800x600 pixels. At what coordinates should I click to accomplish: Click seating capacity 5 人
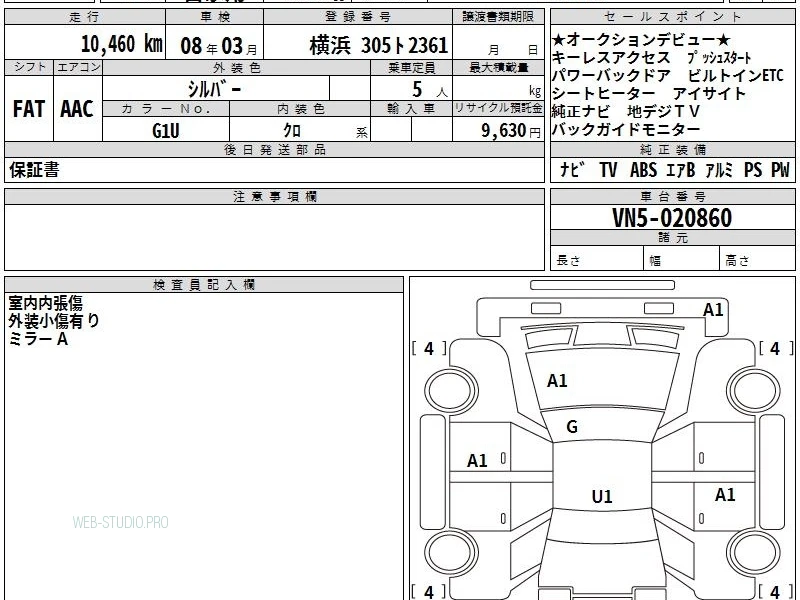point(430,90)
